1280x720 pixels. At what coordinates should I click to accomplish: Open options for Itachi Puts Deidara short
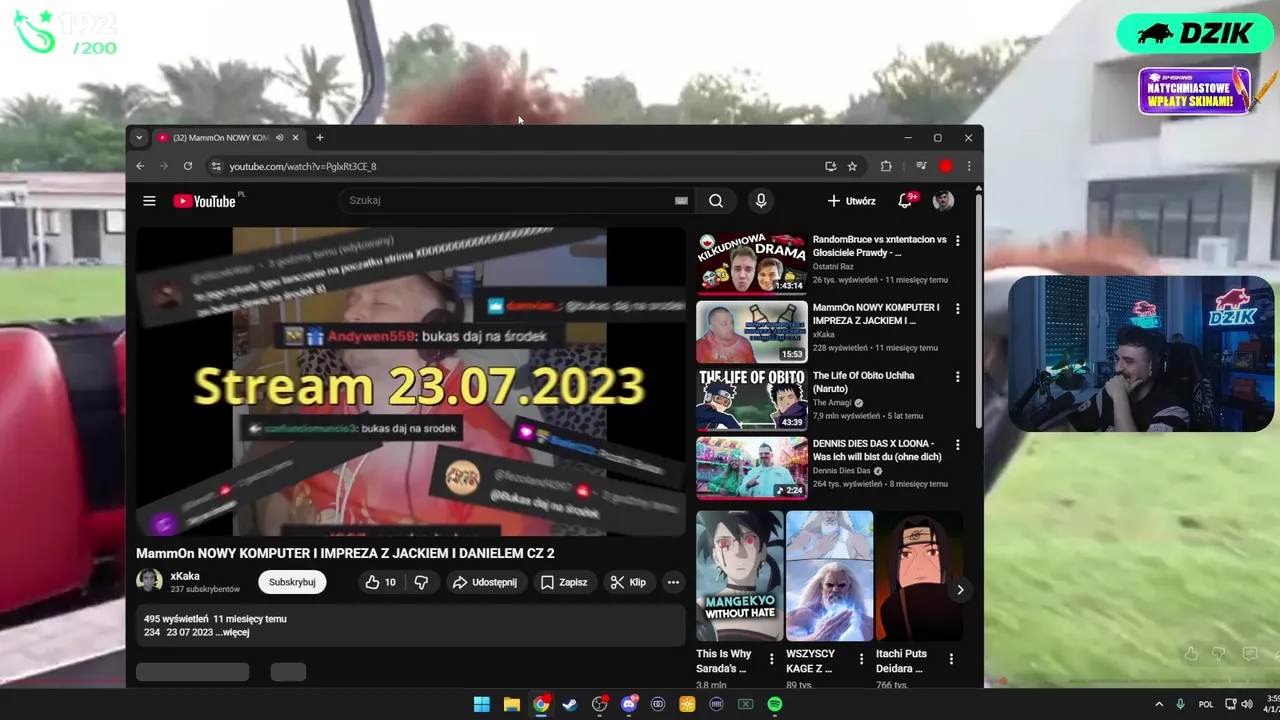point(951,659)
